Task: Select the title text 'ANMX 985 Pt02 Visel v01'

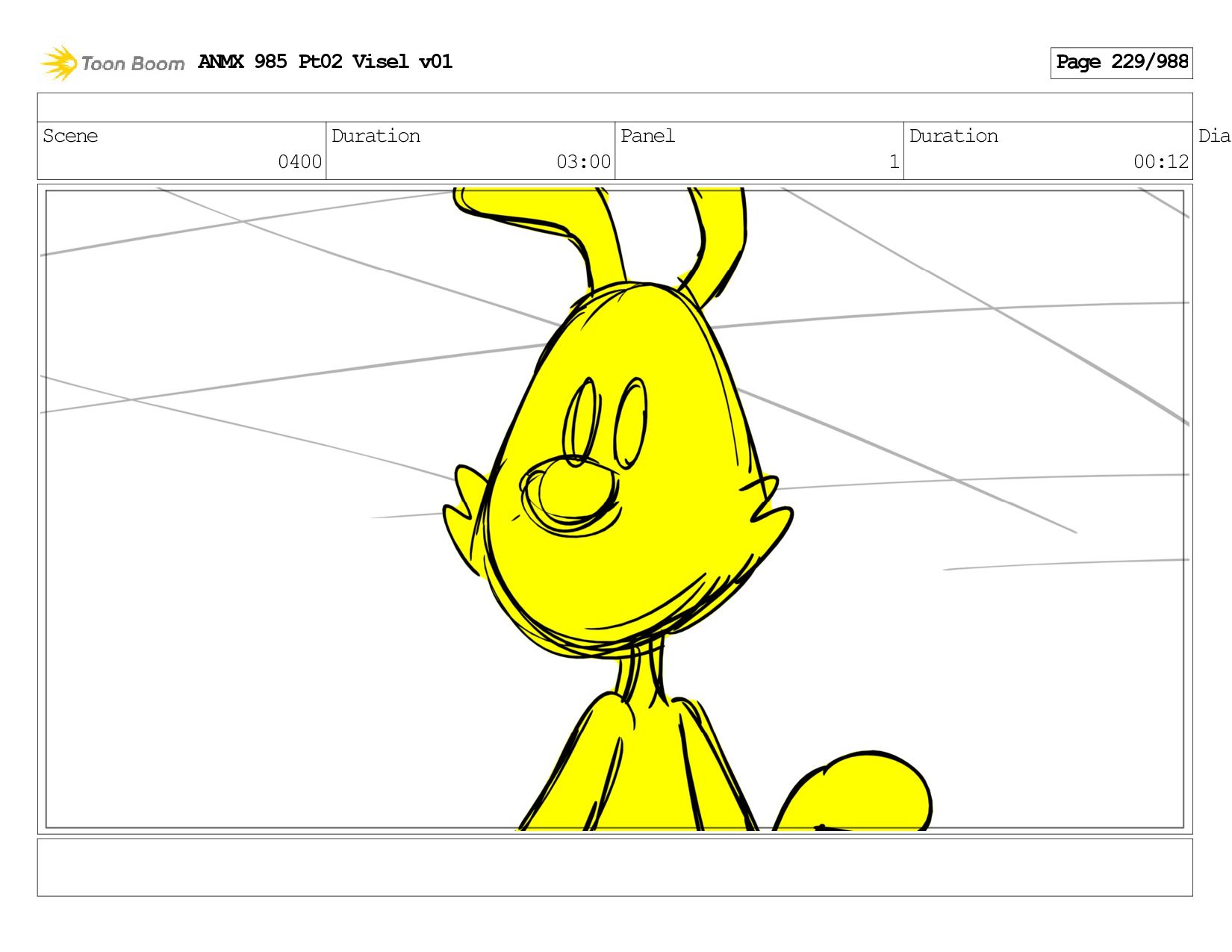Action: (326, 61)
